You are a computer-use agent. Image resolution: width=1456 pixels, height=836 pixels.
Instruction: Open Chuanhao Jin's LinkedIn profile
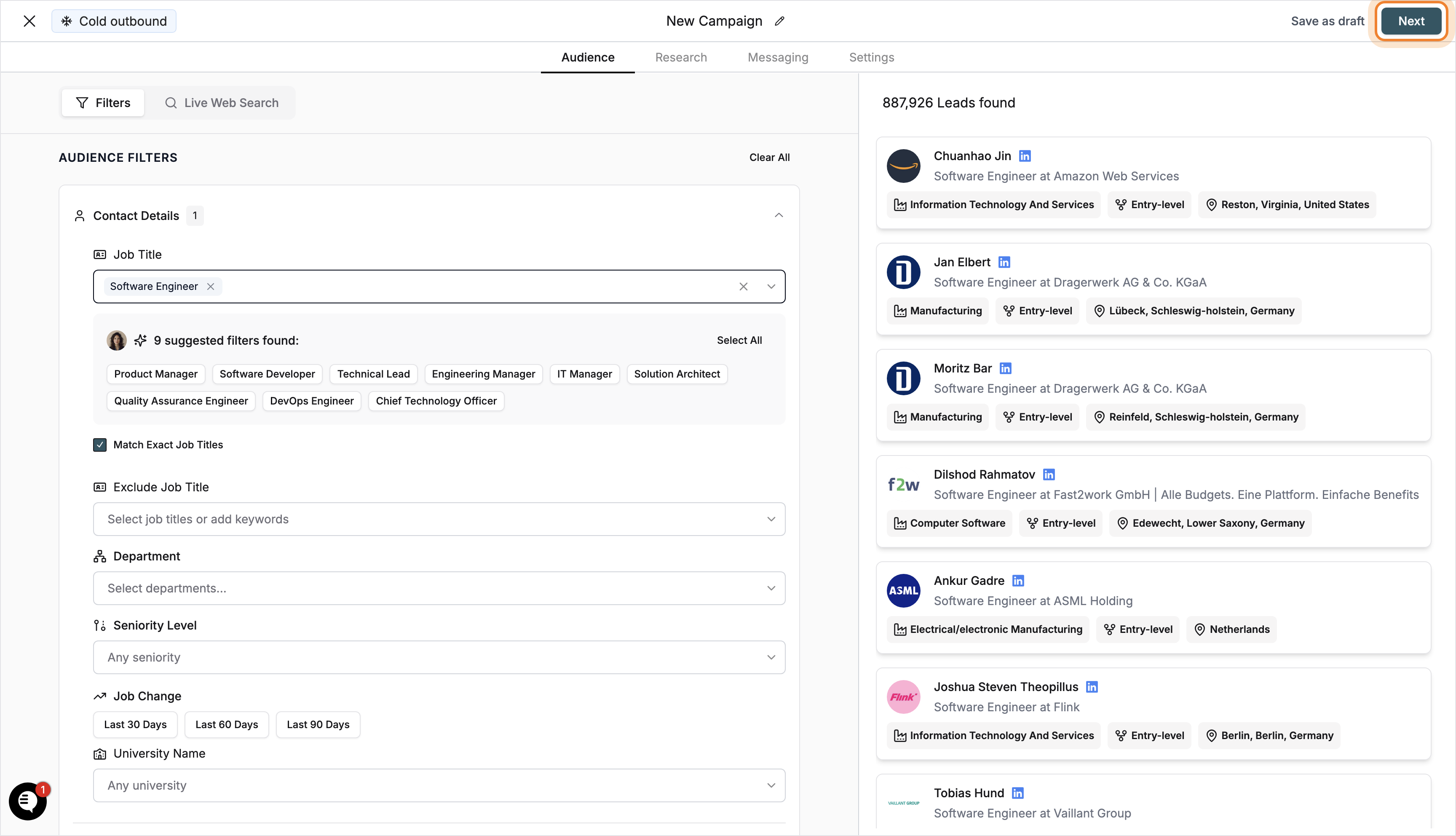coord(1025,155)
